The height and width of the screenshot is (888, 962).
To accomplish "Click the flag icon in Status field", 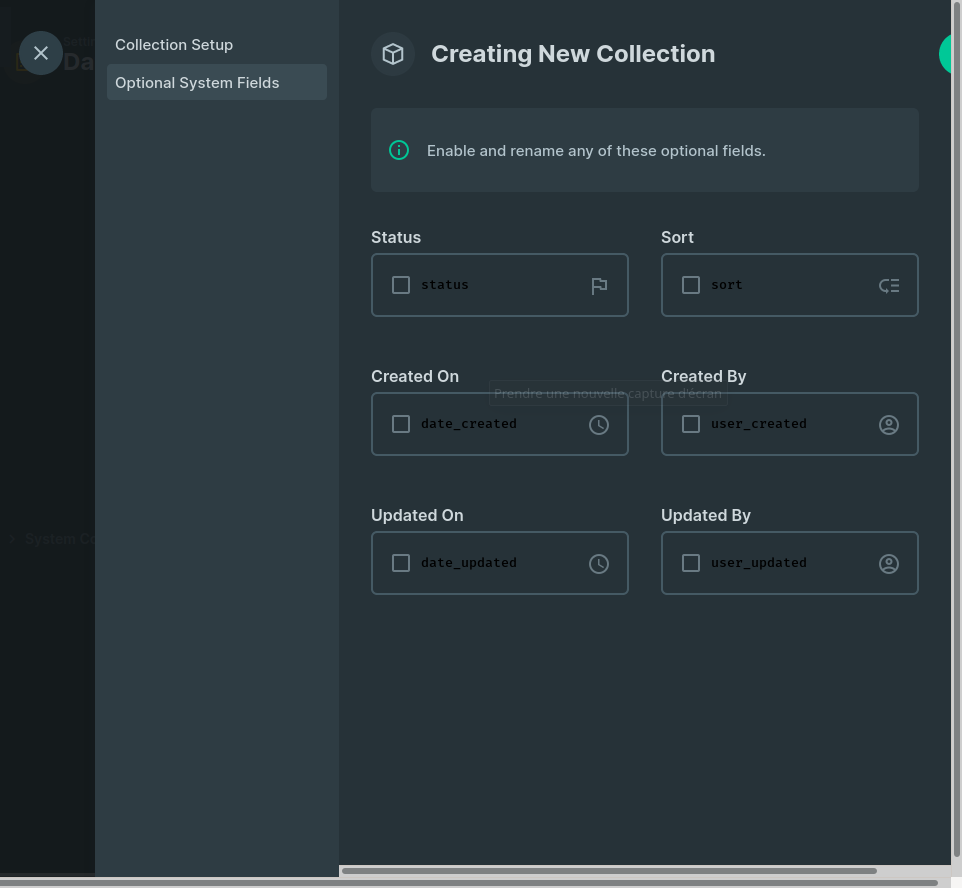I will pos(599,286).
